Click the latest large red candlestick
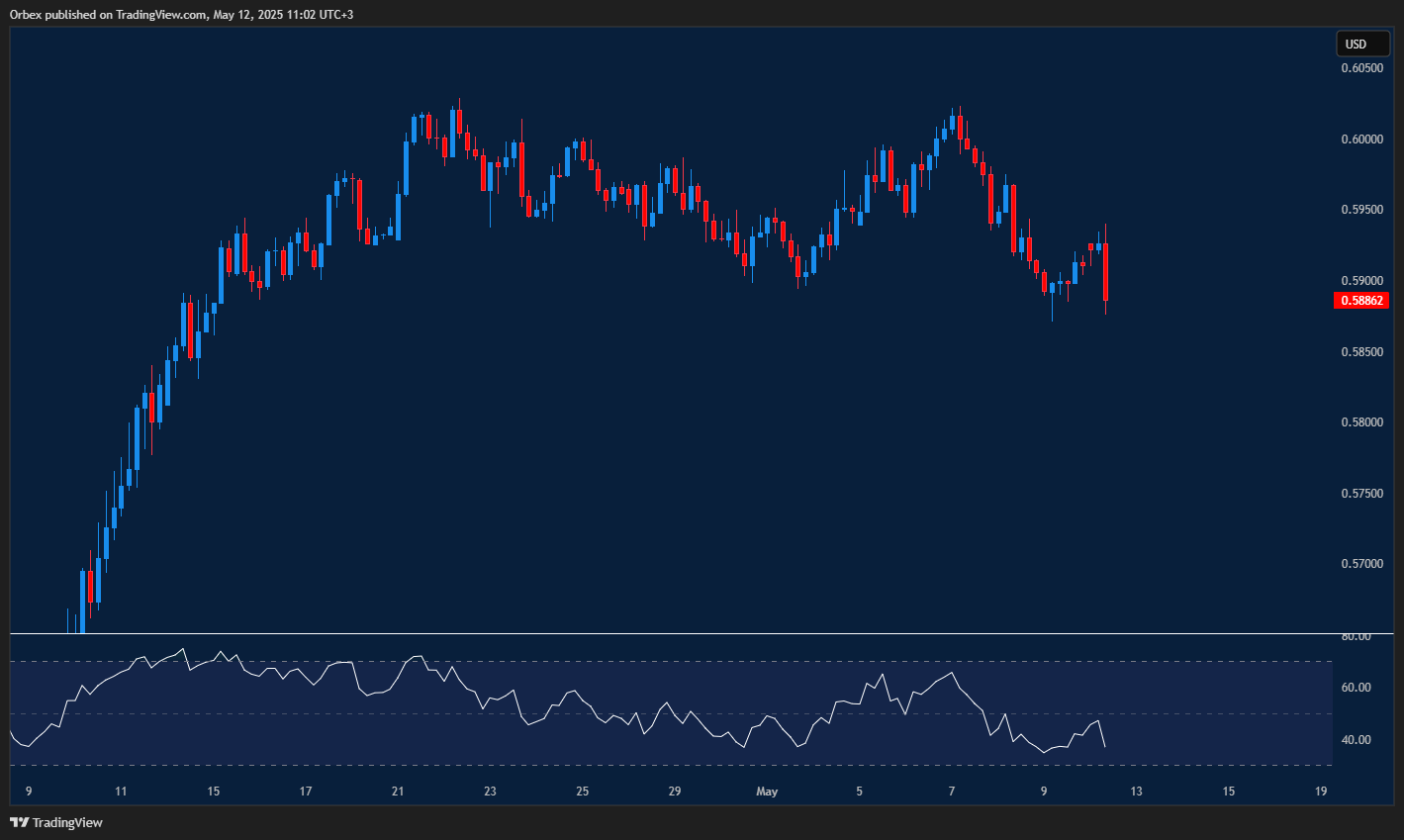Screen dimensions: 1404x840 point(1105,272)
